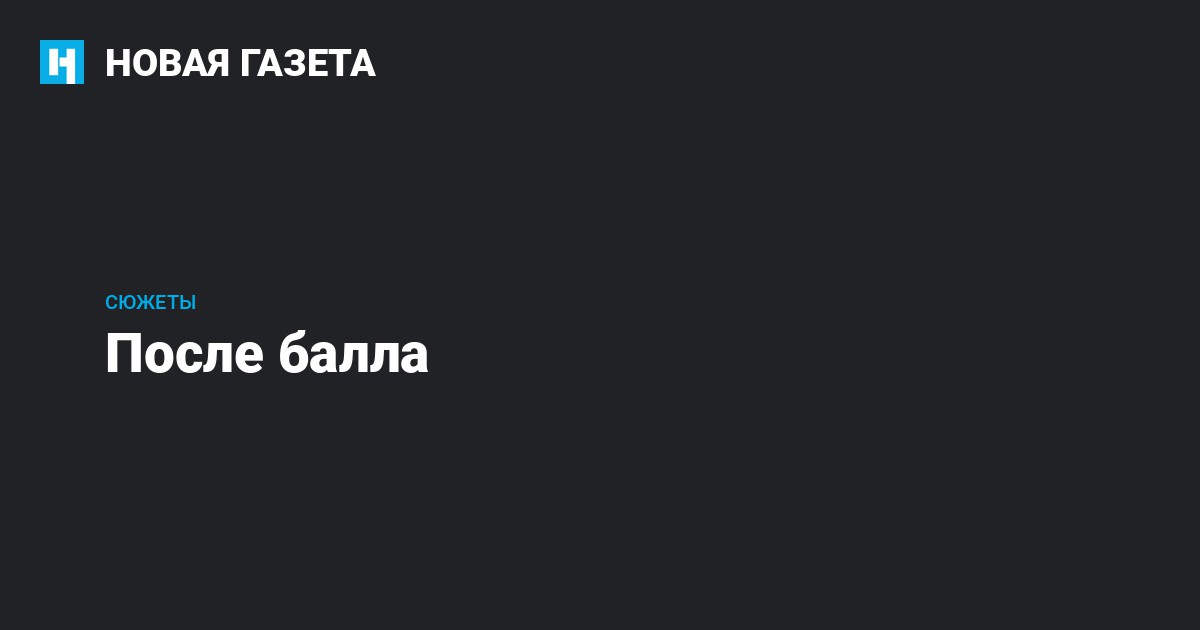The image size is (1200, 630).
Task: Open the article titled После балла
Action: tap(266, 354)
